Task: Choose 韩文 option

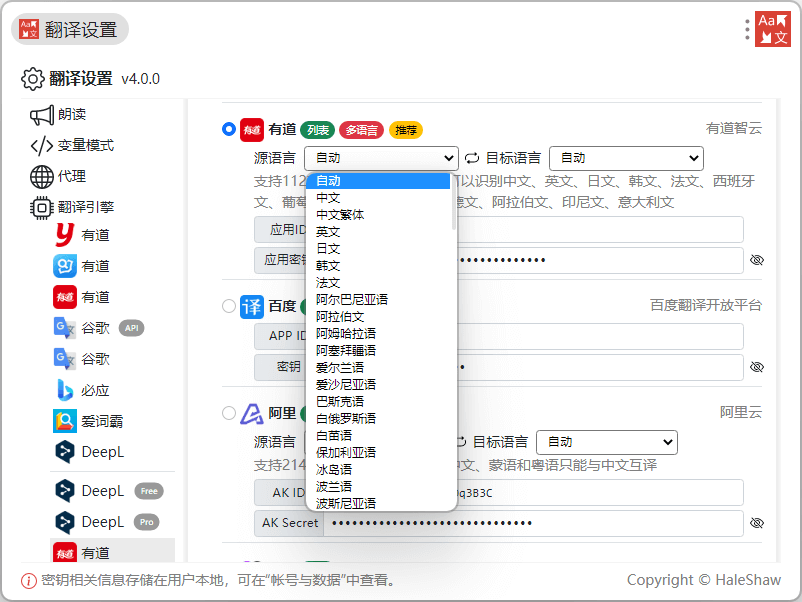Action: (x=378, y=266)
